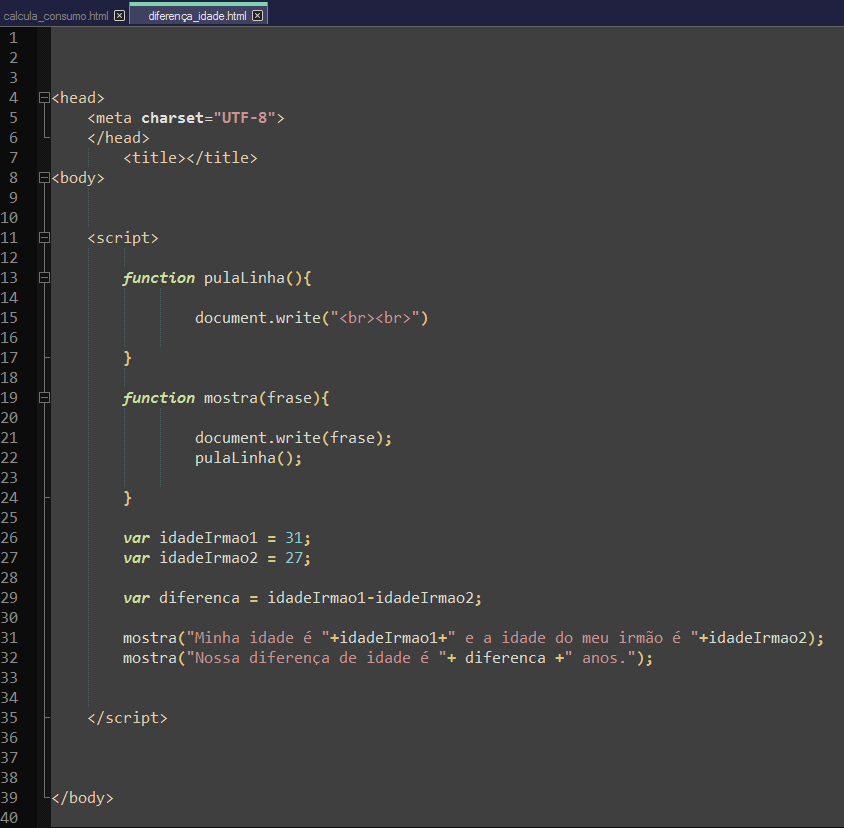Click the var diferenca assignment line
Viewport: 844px width, 828px height.
303,598
